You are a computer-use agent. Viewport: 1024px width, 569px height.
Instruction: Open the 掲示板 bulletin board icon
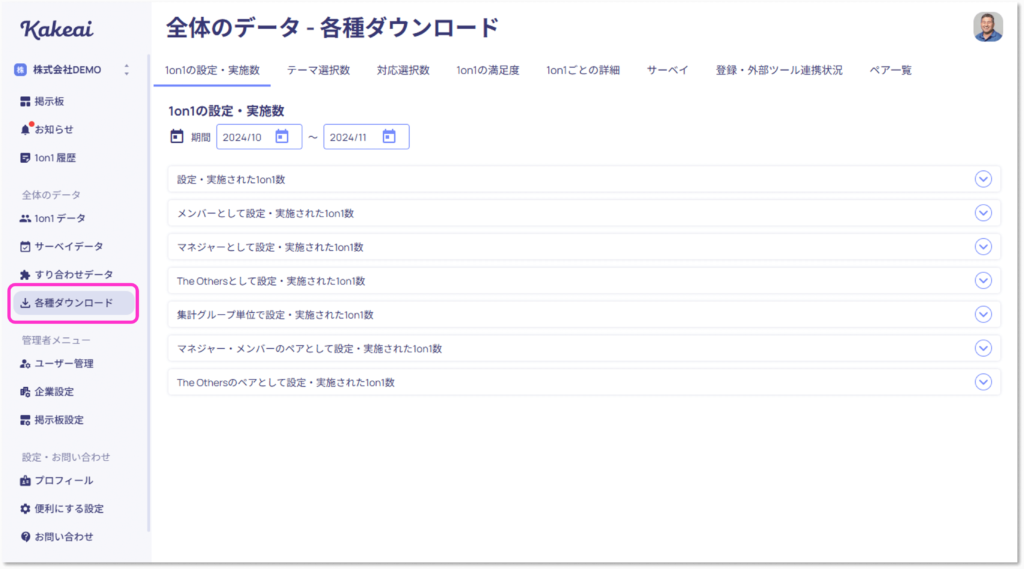click(25, 101)
